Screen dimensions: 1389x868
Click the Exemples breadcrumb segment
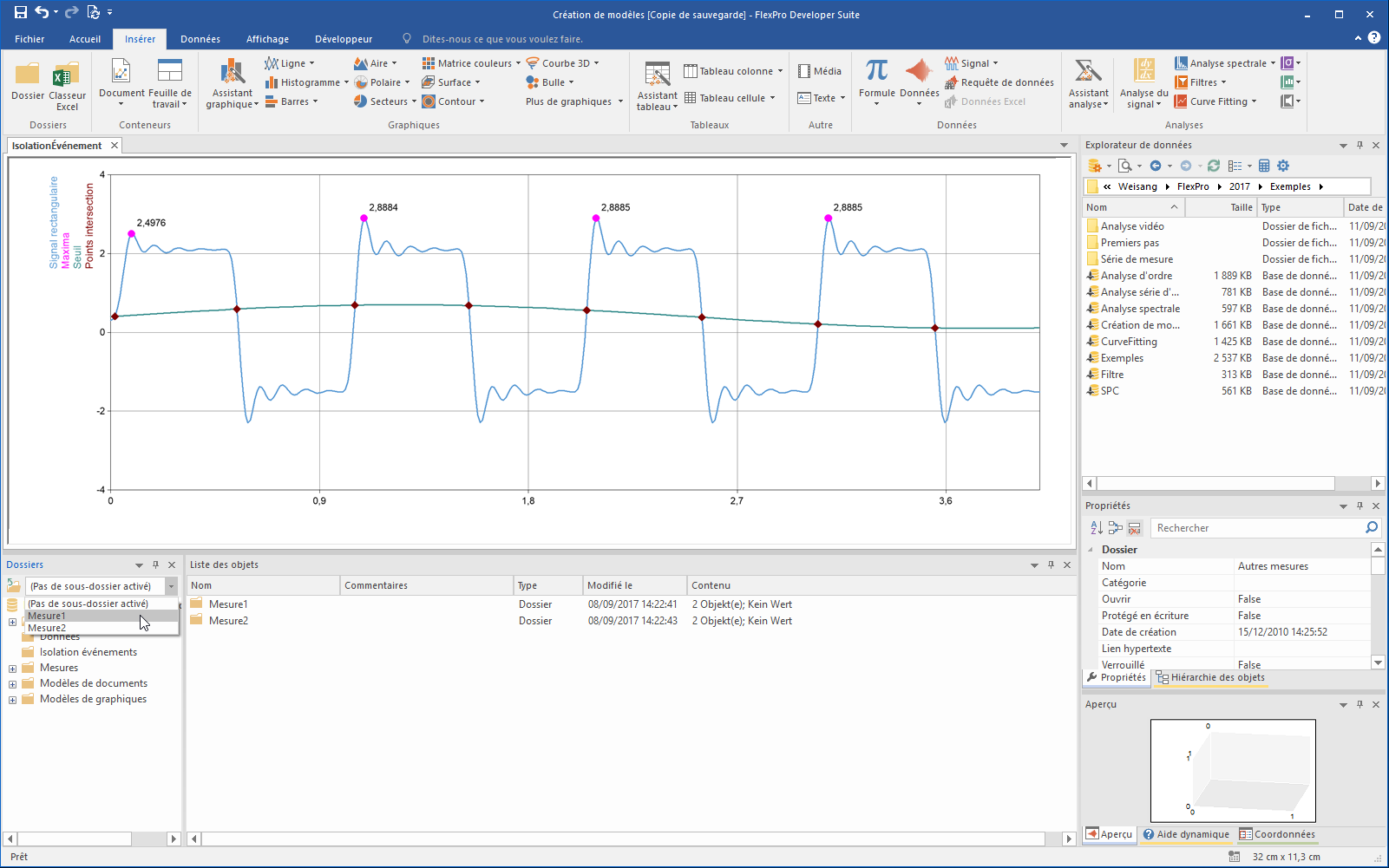click(1290, 186)
